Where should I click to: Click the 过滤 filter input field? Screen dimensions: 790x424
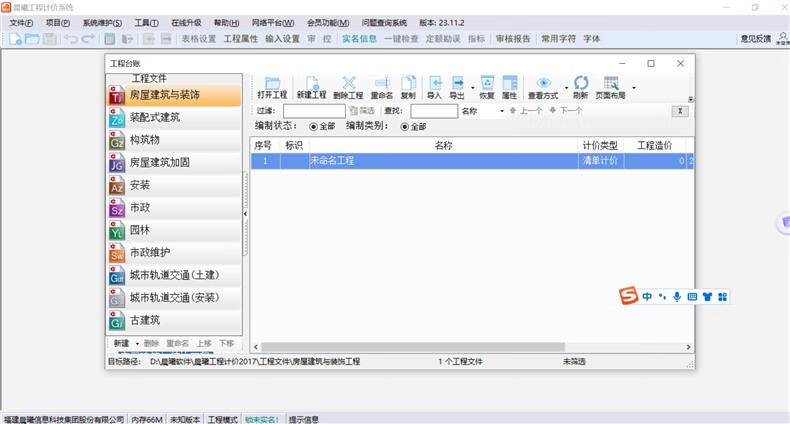[x=313, y=111]
